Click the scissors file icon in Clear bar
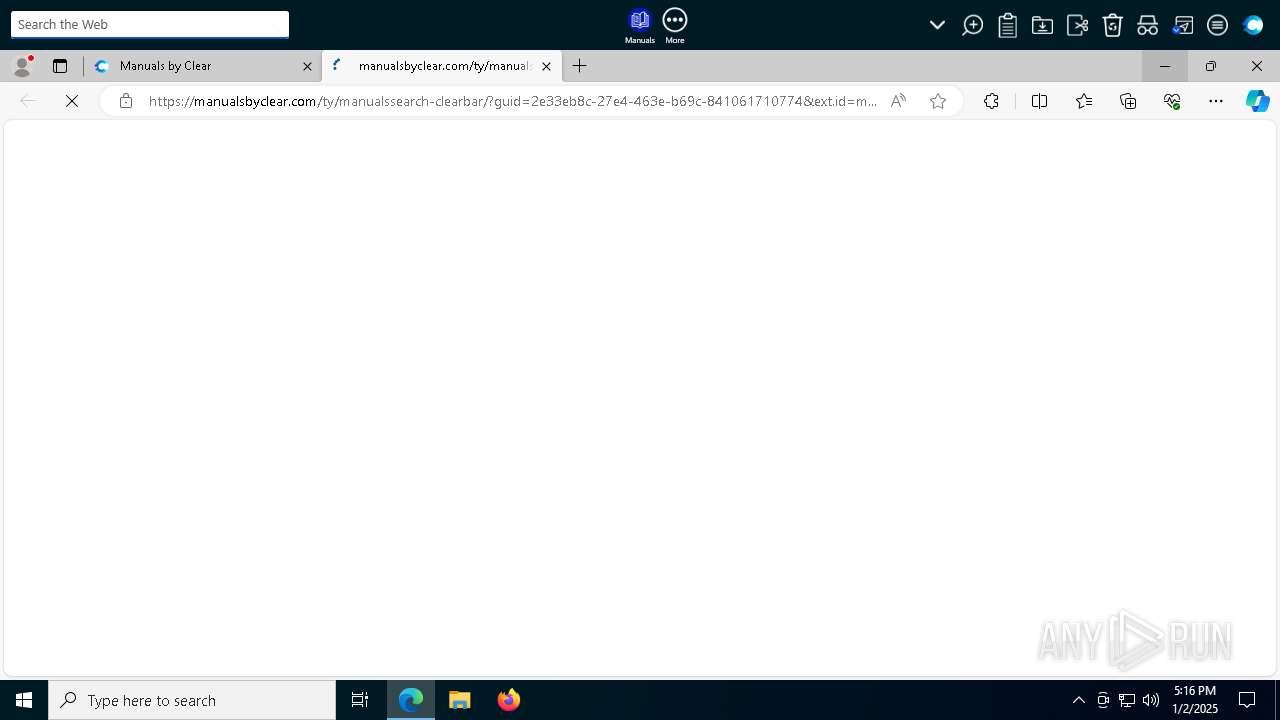The width and height of the screenshot is (1280, 720). [1077, 25]
